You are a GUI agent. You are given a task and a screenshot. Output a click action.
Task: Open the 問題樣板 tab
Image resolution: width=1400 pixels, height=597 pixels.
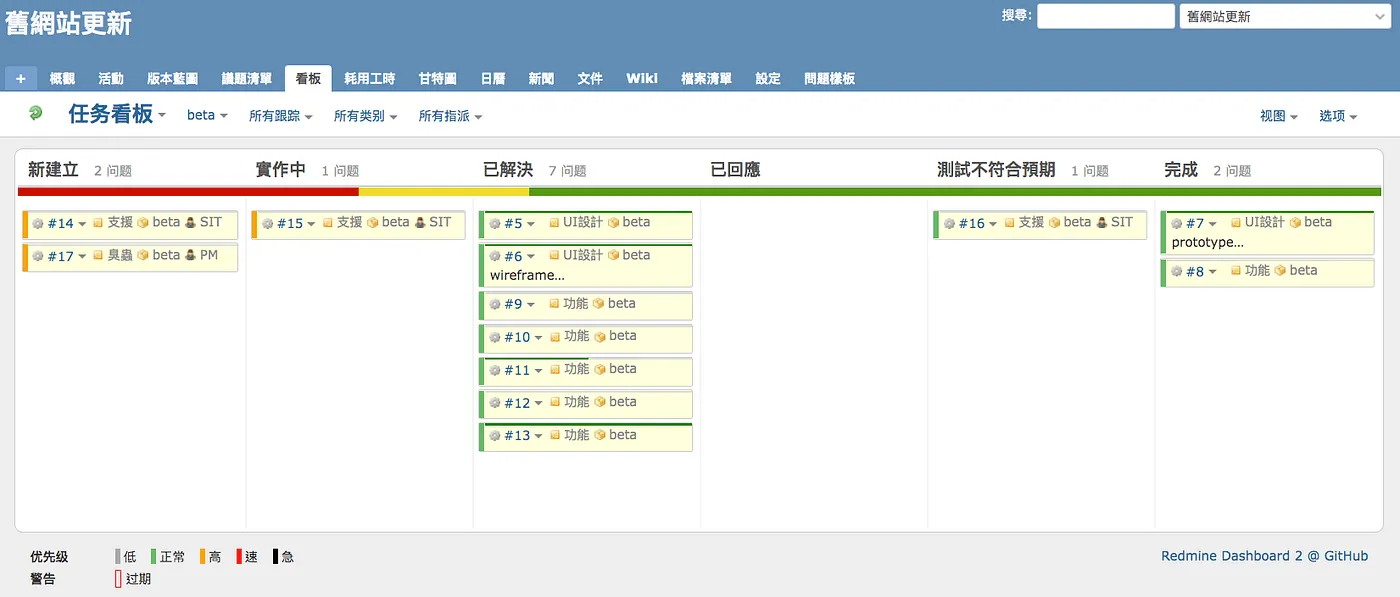(x=829, y=78)
